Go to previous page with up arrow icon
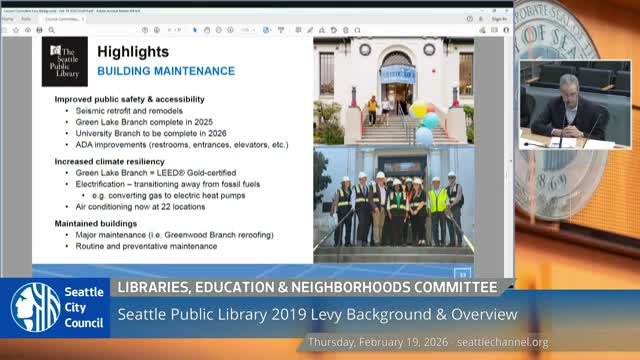This screenshot has width=640, height=360. pos(145,30)
